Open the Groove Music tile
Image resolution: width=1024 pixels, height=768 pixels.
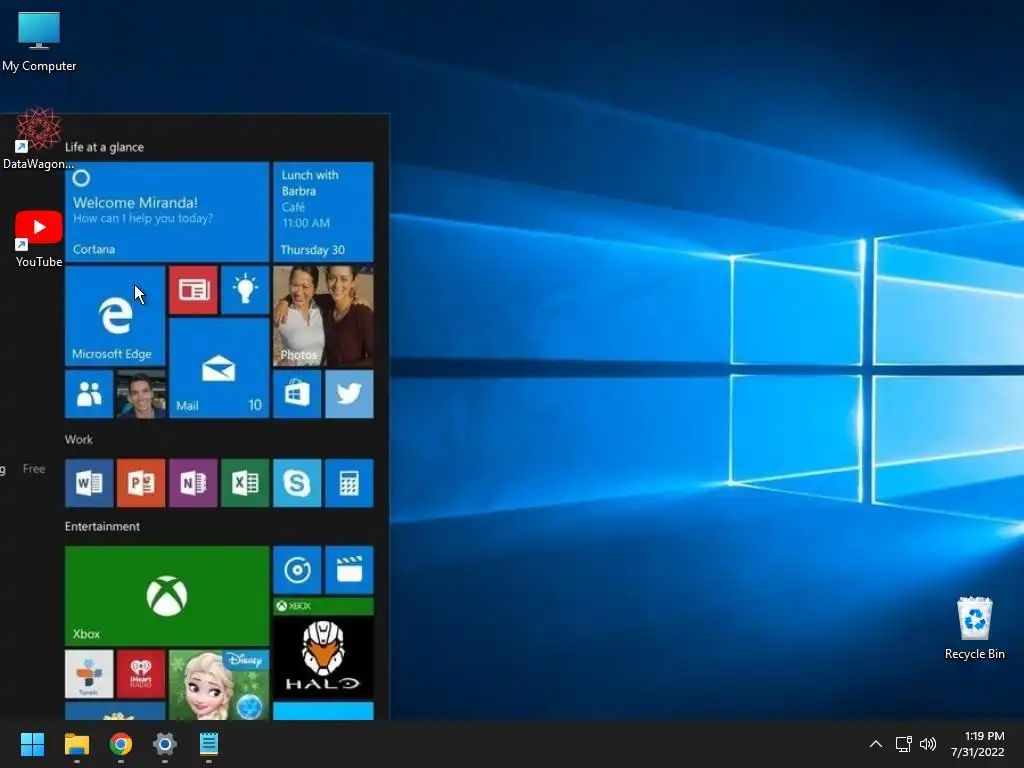pos(297,570)
